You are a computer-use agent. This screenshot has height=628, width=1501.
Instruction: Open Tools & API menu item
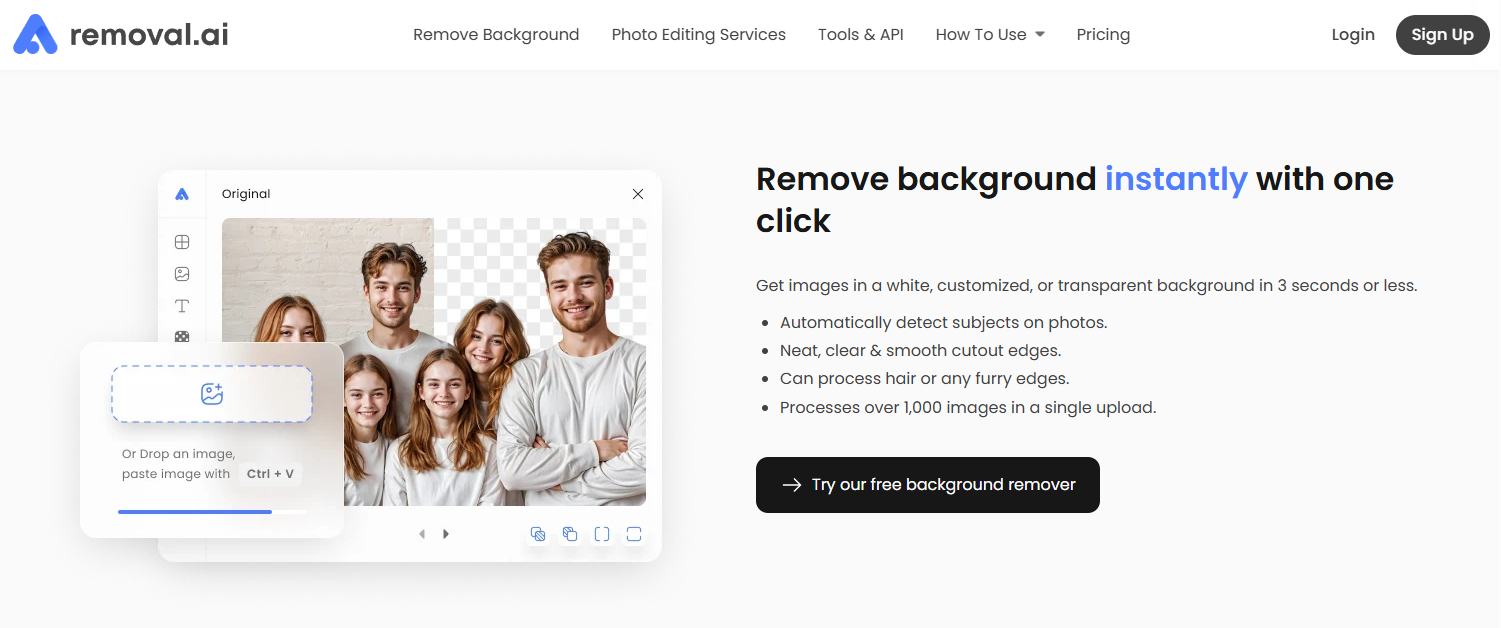pyautogui.click(x=860, y=34)
